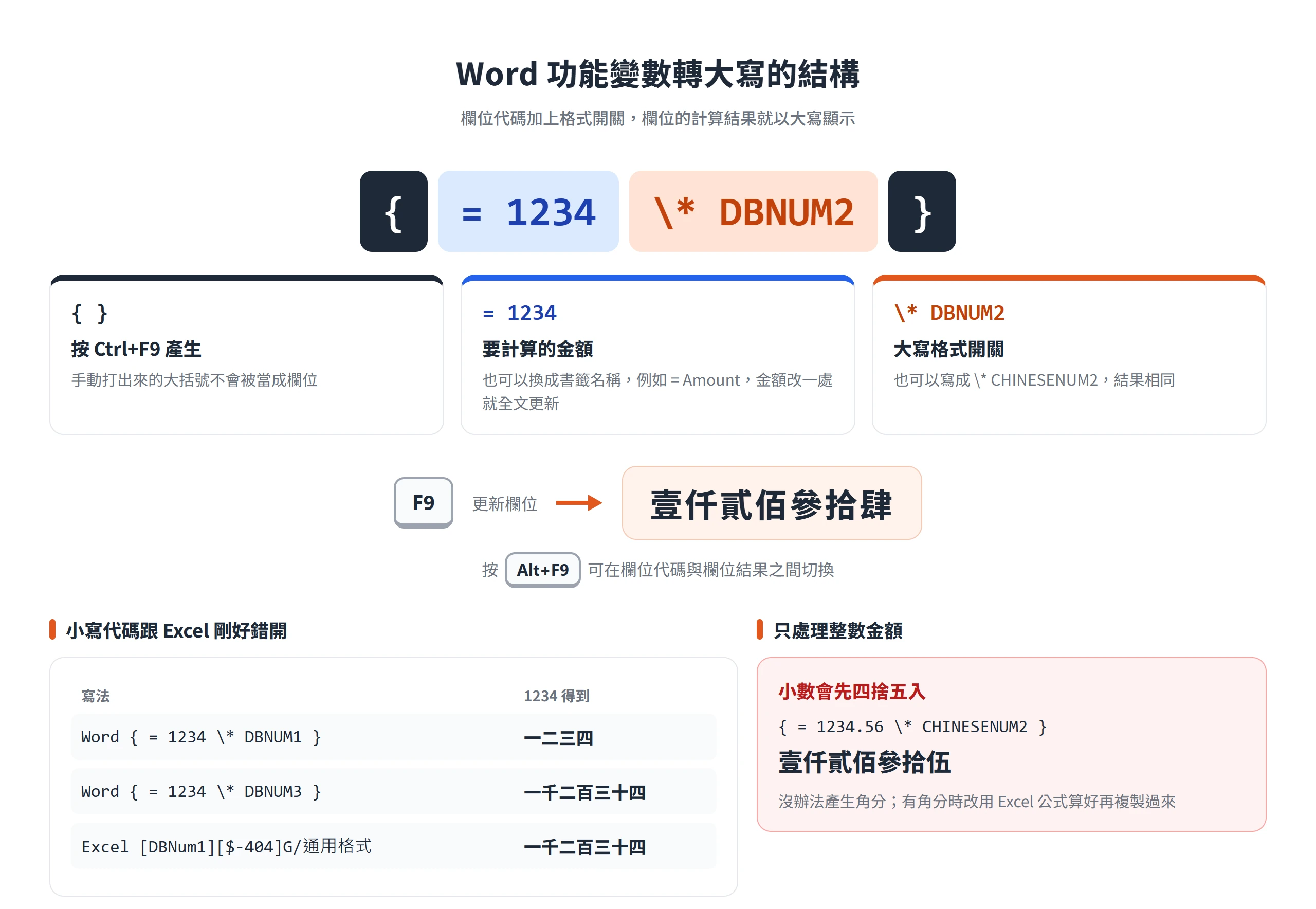Click the dark opening brace "{" block
The image size is (1316, 909).
[393, 211]
